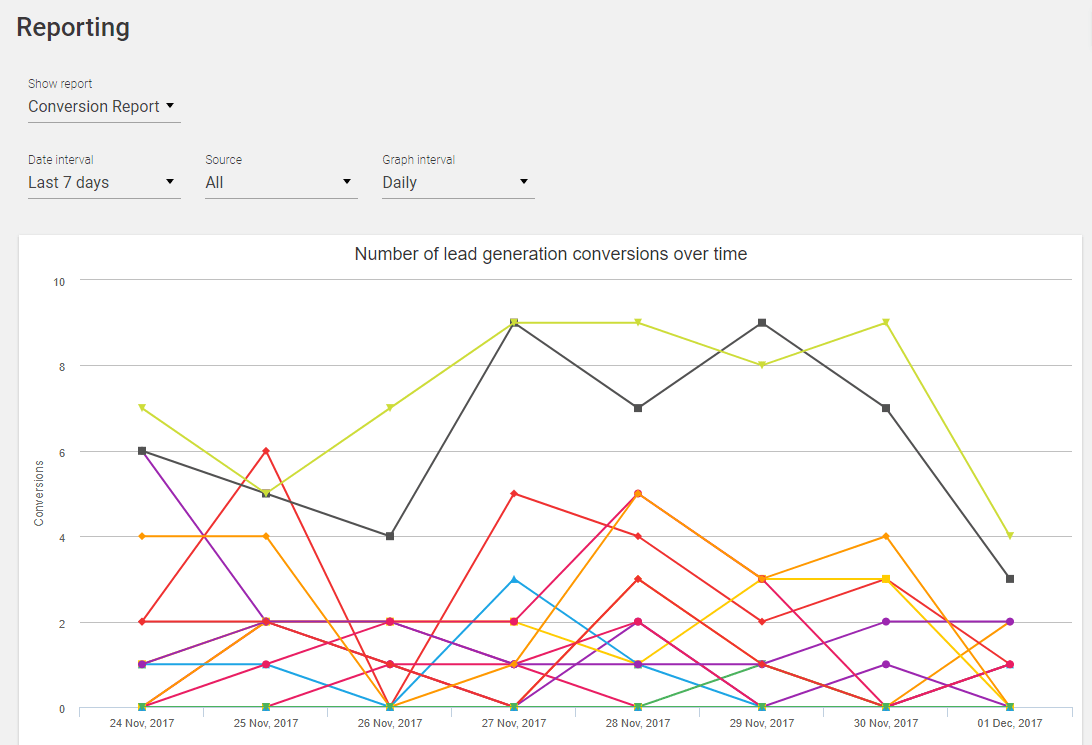1092x745 pixels.
Task: Open the Graph interval Daily dropdown
Action: pos(458,182)
